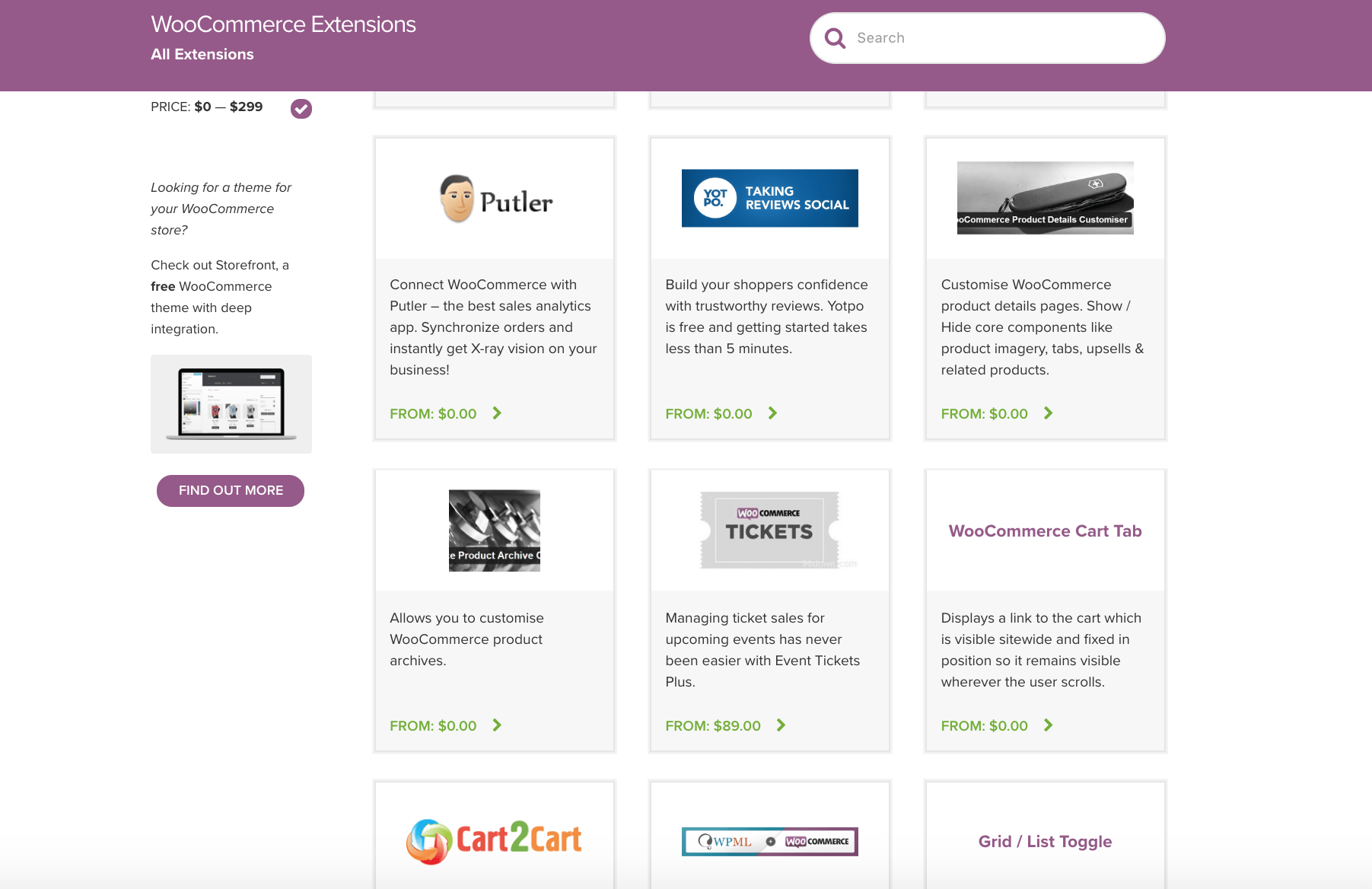Open the Yotpo Taking Reviews Social banner
The image size is (1372, 889).
pos(770,198)
